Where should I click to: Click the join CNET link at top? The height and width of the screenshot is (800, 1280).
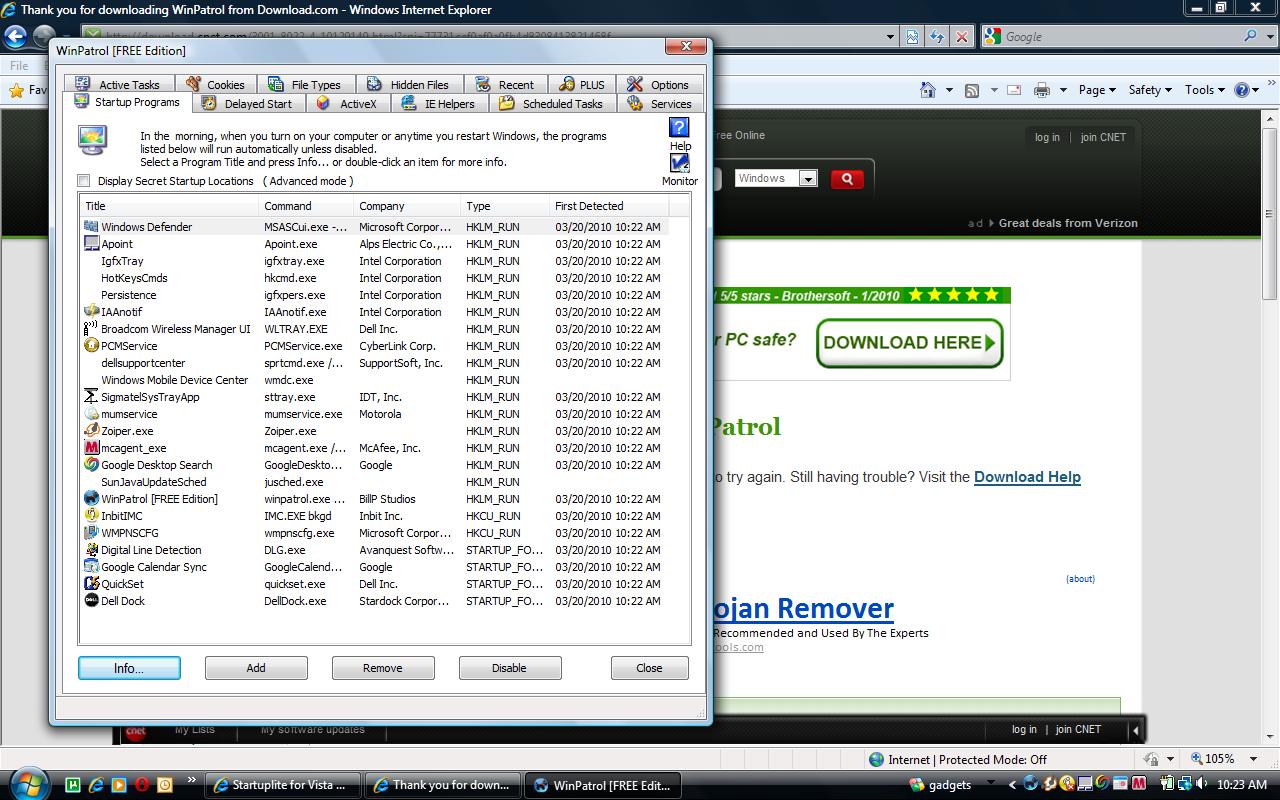point(1103,137)
